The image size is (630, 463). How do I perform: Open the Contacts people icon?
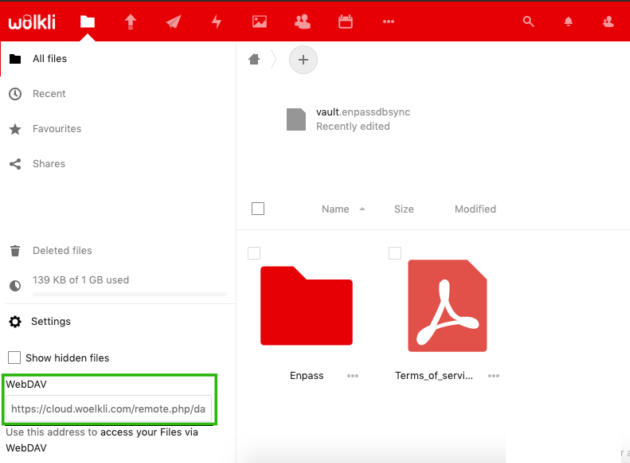[303, 22]
